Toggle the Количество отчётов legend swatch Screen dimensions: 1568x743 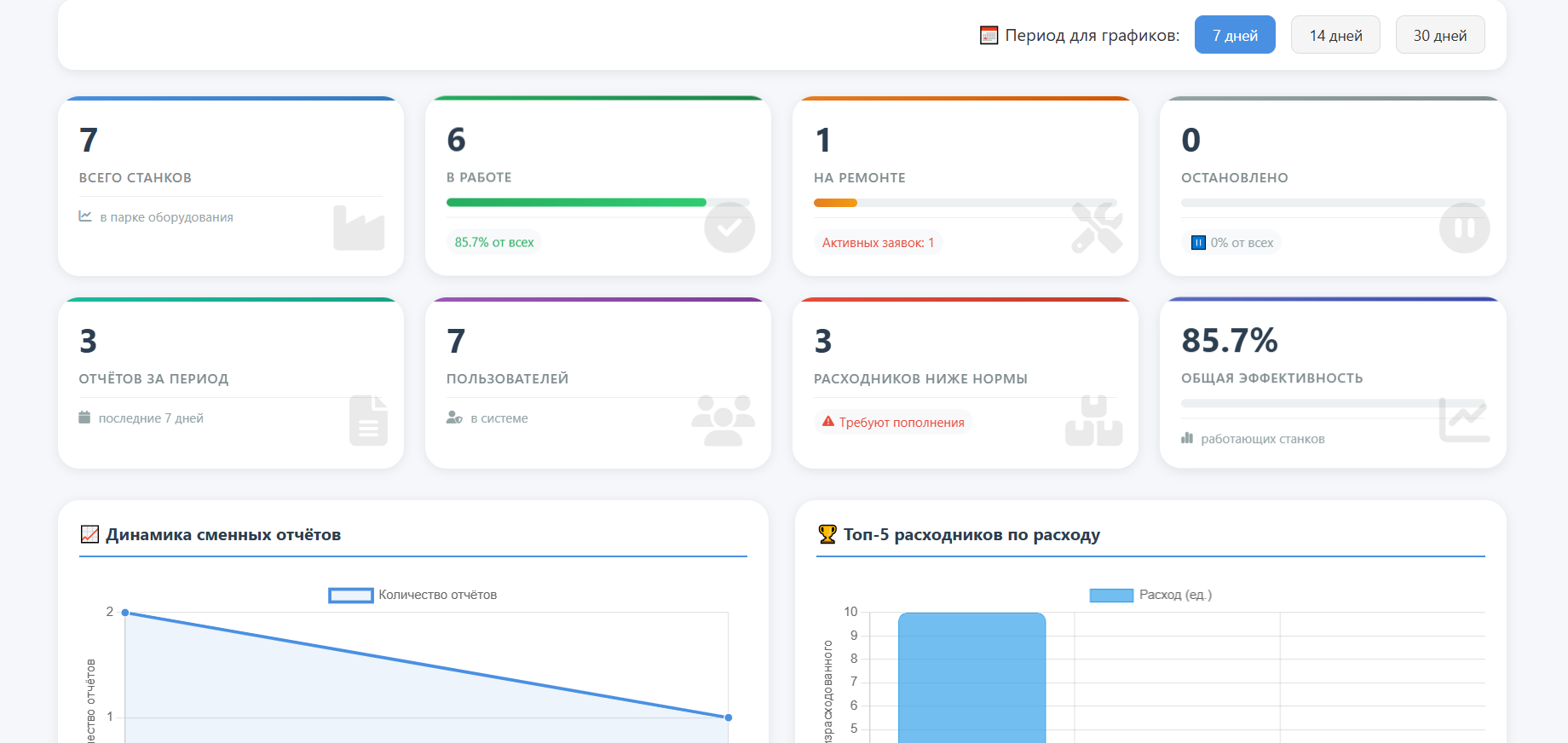pos(351,595)
